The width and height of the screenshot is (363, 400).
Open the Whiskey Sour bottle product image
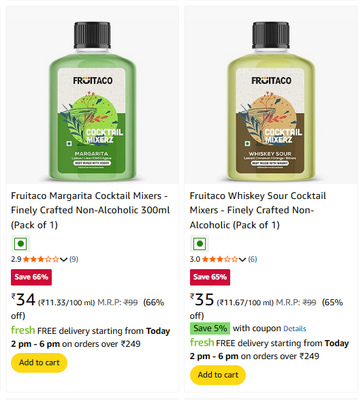point(271,101)
